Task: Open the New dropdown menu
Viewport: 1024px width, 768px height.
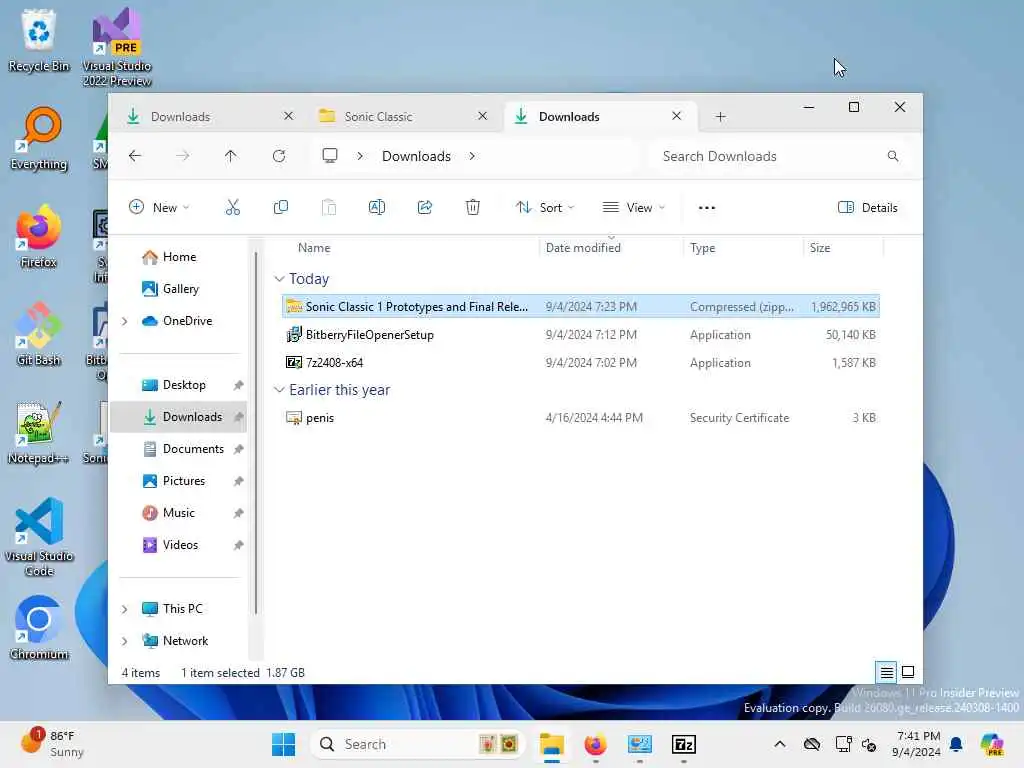Action: pos(159,208)
